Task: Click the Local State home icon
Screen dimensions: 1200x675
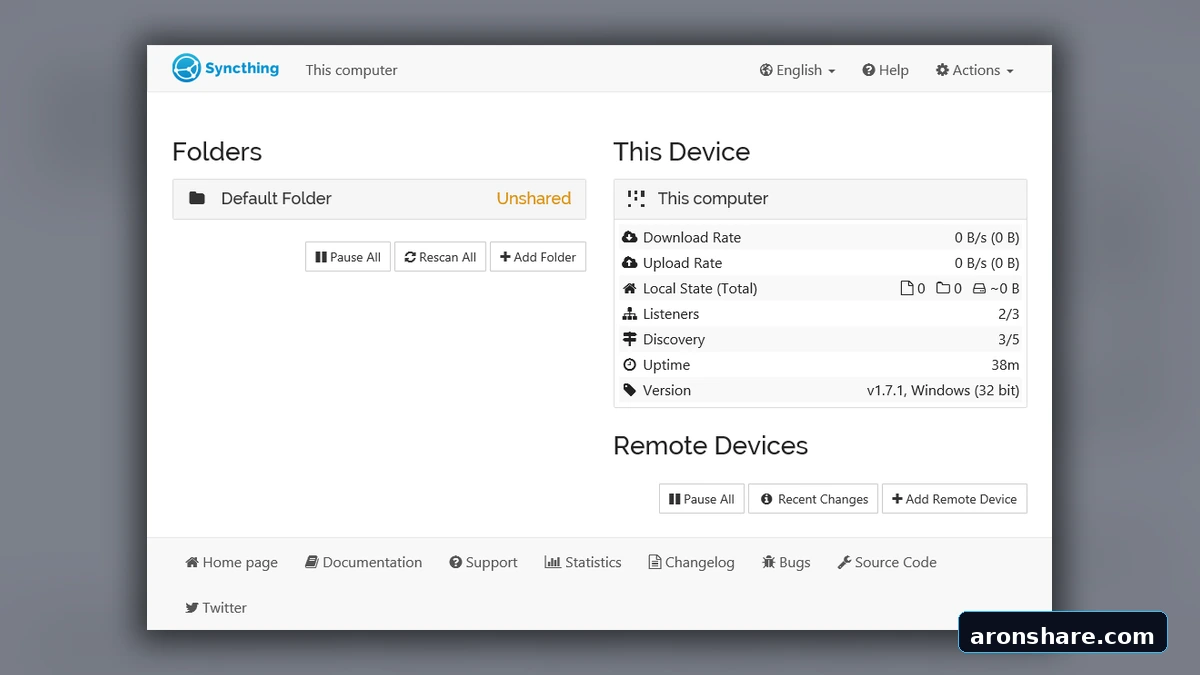Action: pos(629,288)
